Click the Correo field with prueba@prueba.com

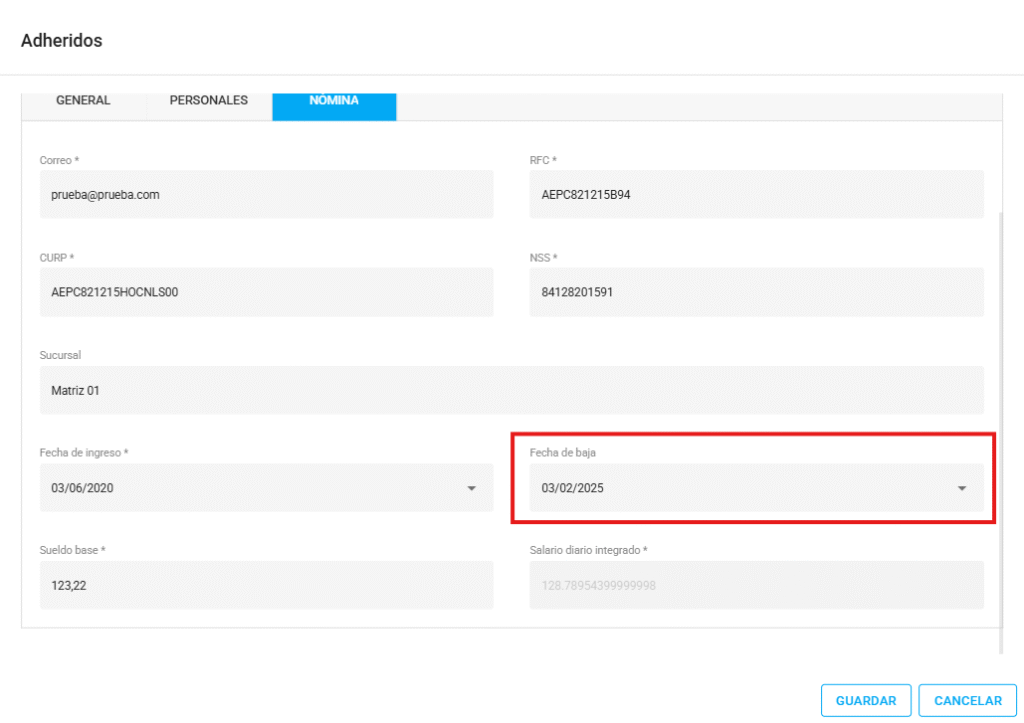pyautogui.click(x=266, y=195)
